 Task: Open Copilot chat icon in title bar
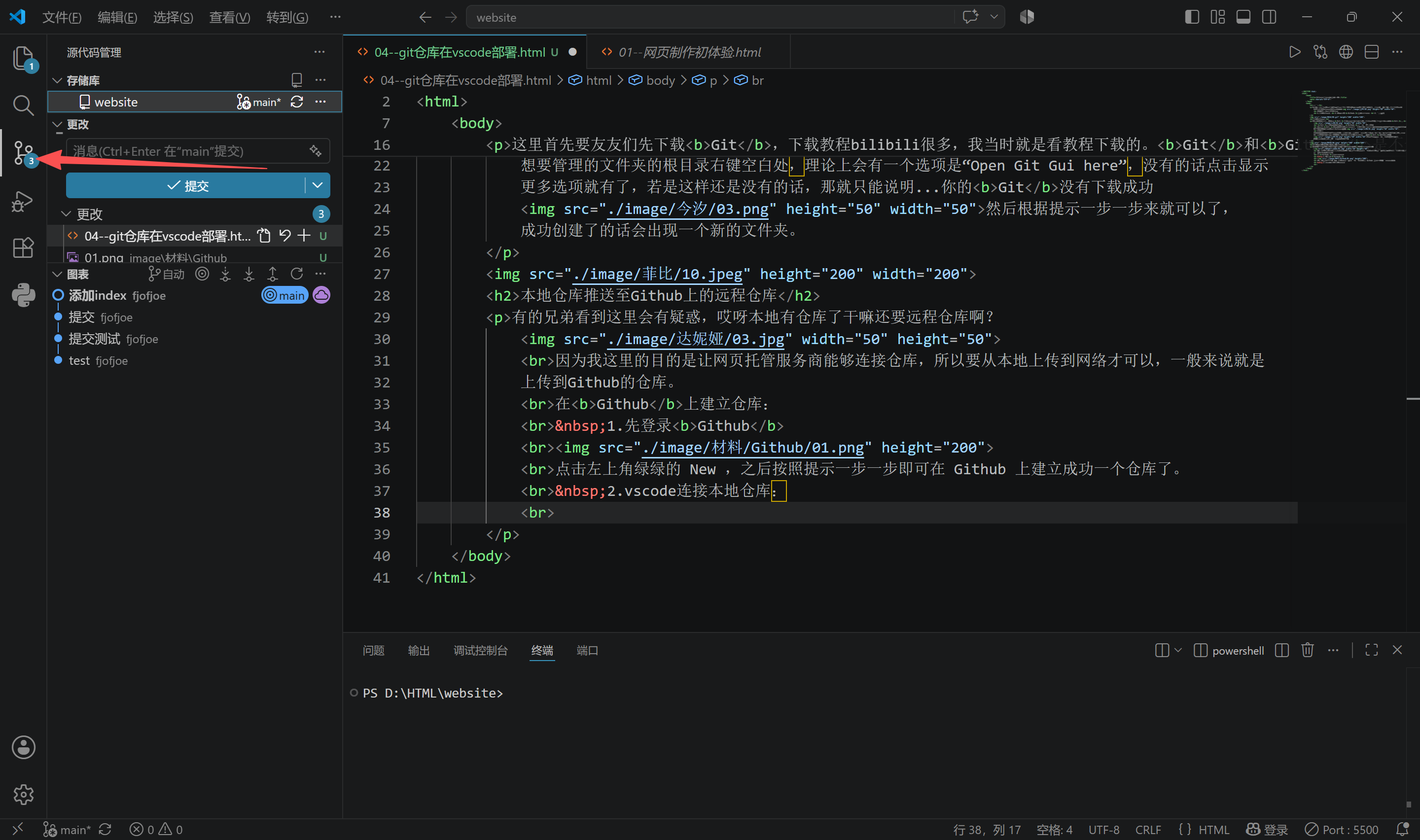tap(970, 17)
